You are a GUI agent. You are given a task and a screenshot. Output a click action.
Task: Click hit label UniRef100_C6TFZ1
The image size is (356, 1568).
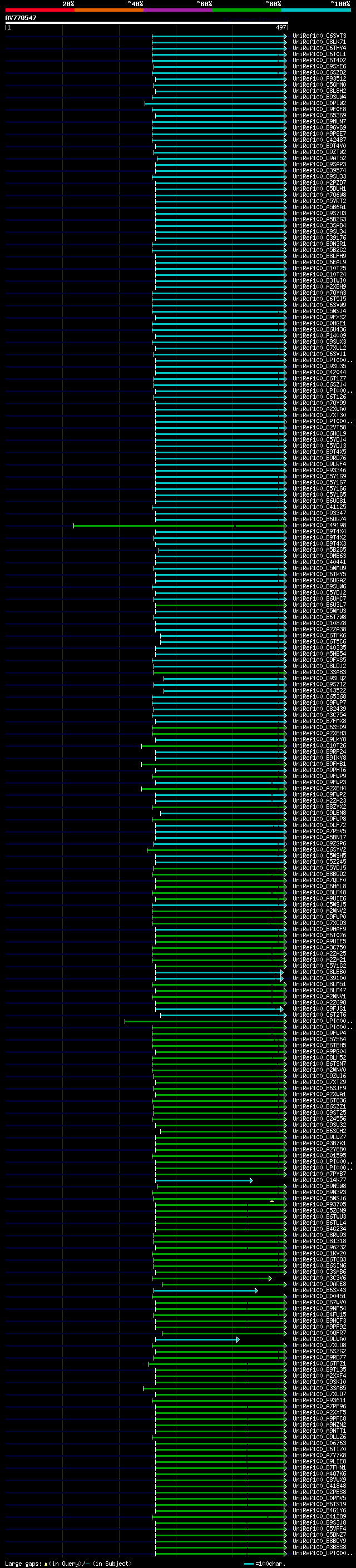click(x=319, y=1363)
